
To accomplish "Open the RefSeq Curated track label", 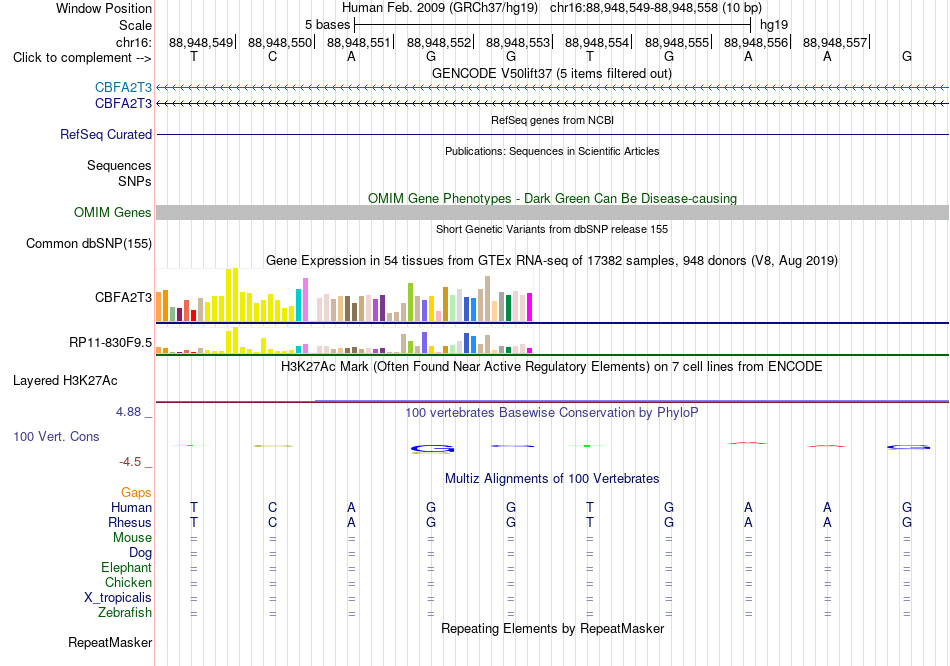I will click(x=105, y=135).
